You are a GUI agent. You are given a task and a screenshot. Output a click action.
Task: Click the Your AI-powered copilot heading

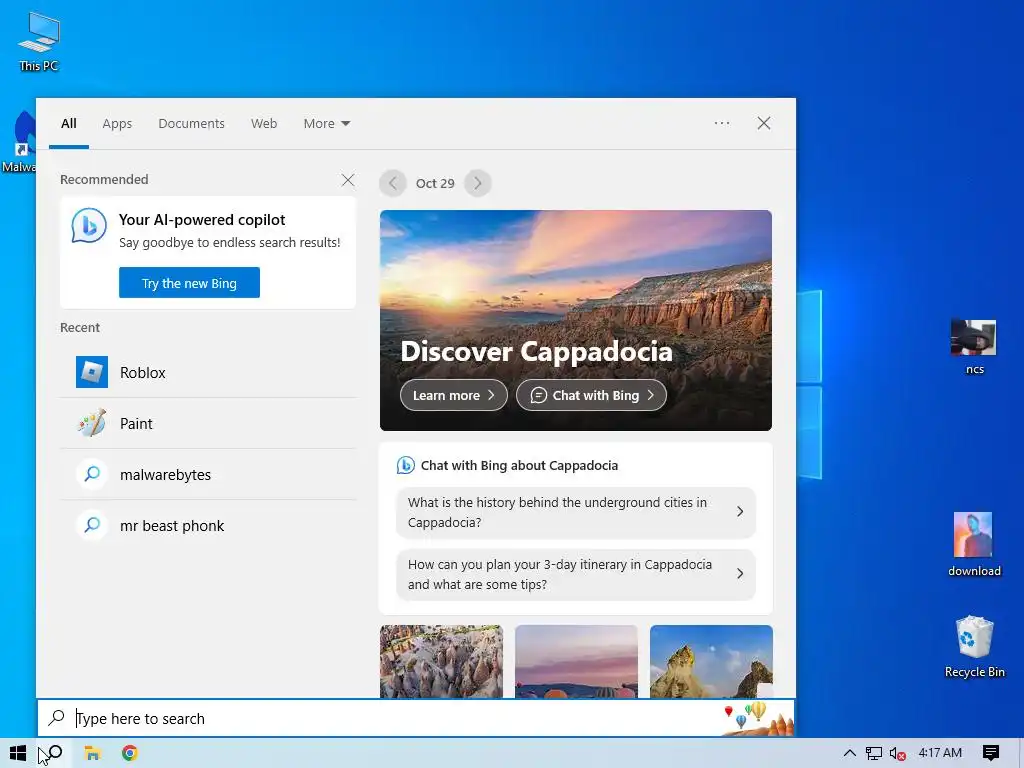pos(202,219)
